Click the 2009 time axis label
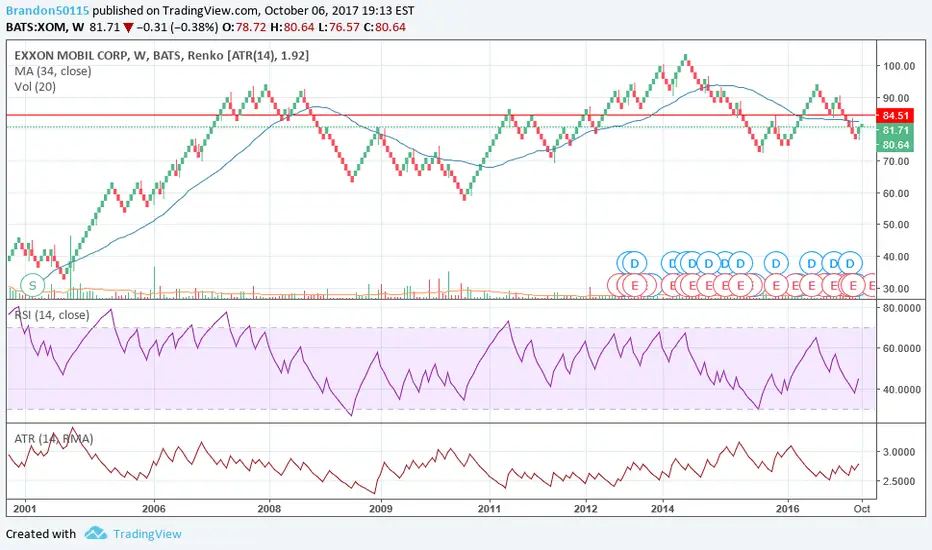Screen dimensions: 932x550 point(380,509)
